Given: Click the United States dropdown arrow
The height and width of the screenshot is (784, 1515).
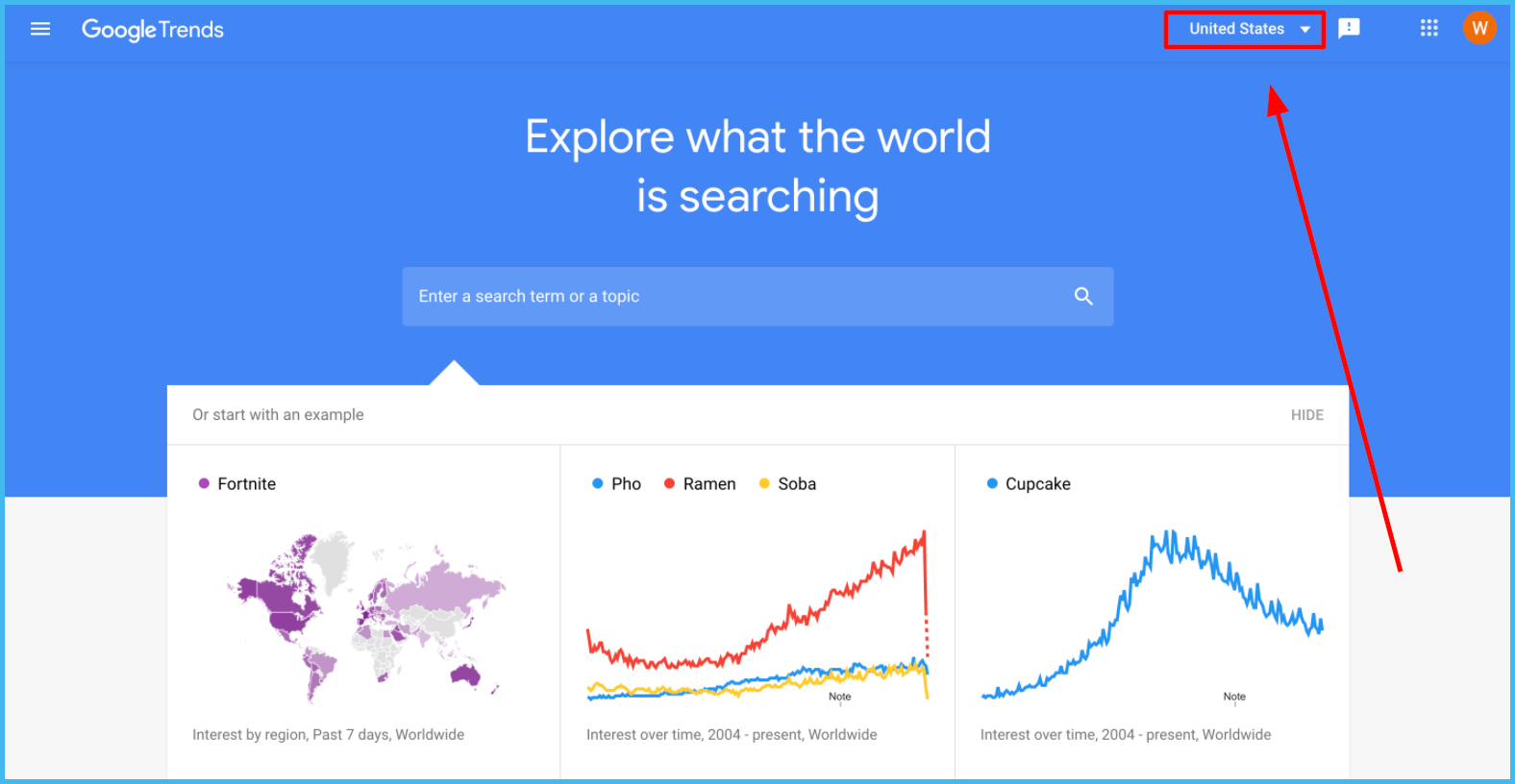Looking at the screenshot, I should (1304, 30).
